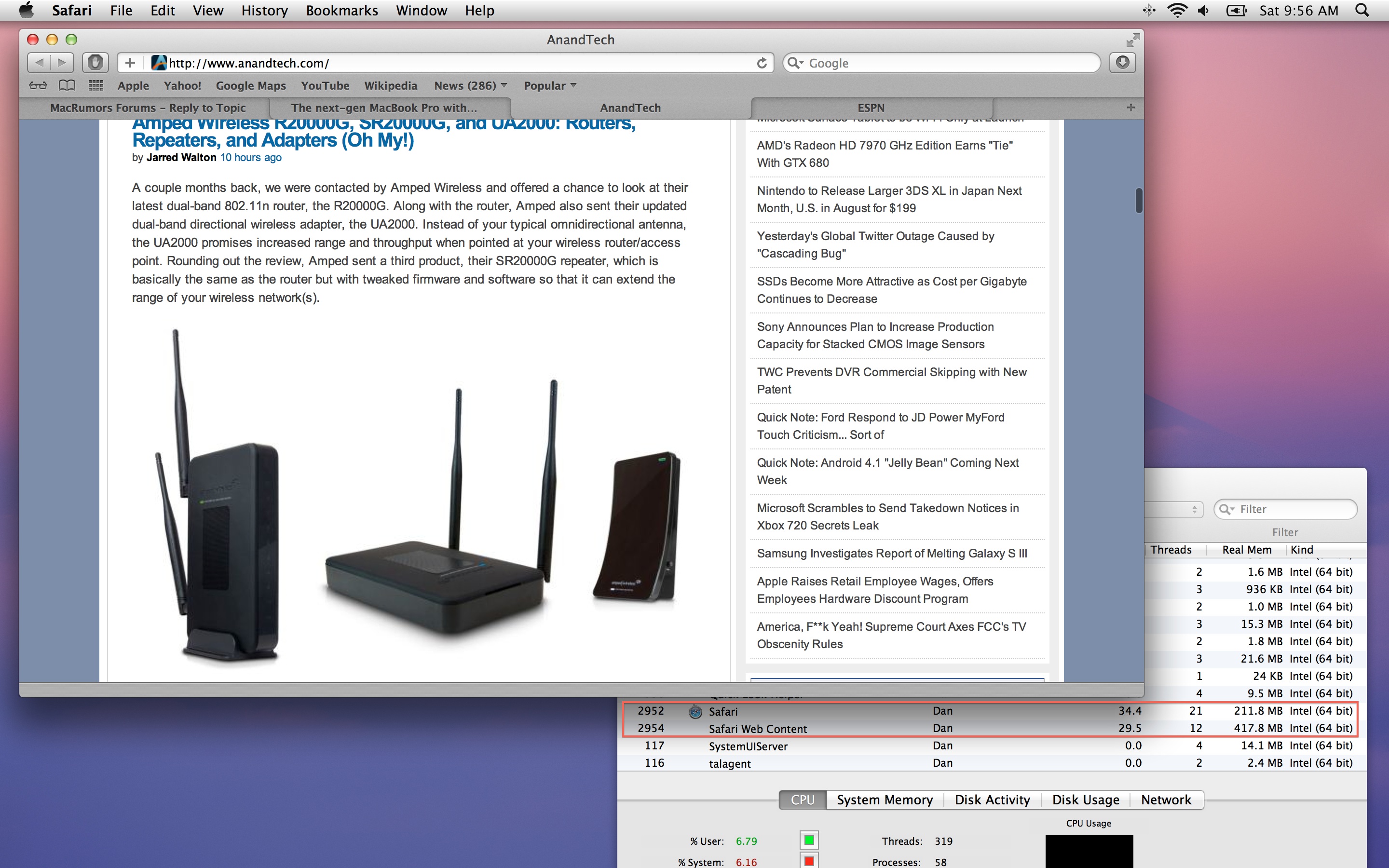Sort by the Kind column header
The image size is (1389, 868).
coord(1326,550)
